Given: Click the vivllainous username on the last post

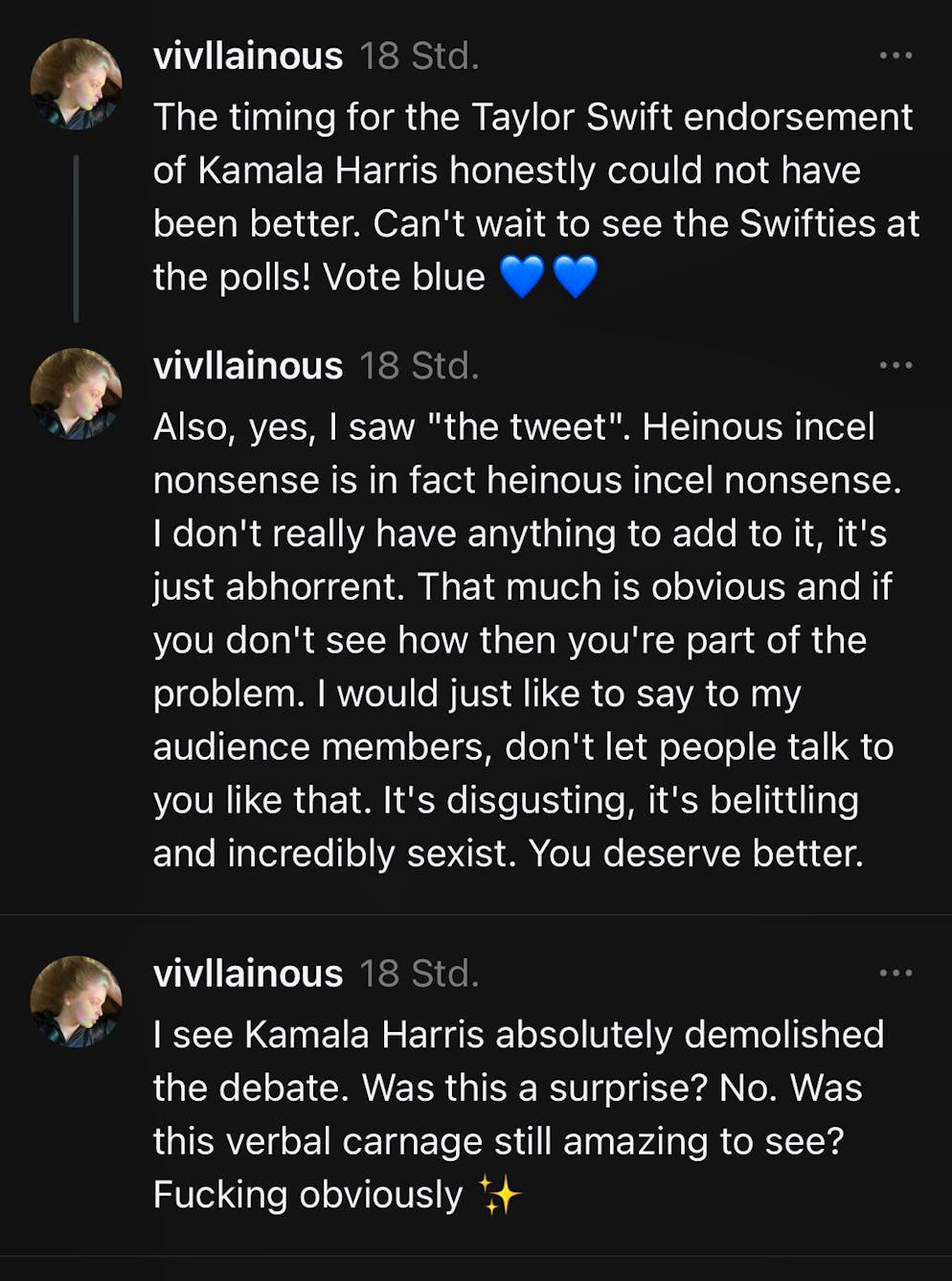Looking at the screenshot, I should pos(247,973).
